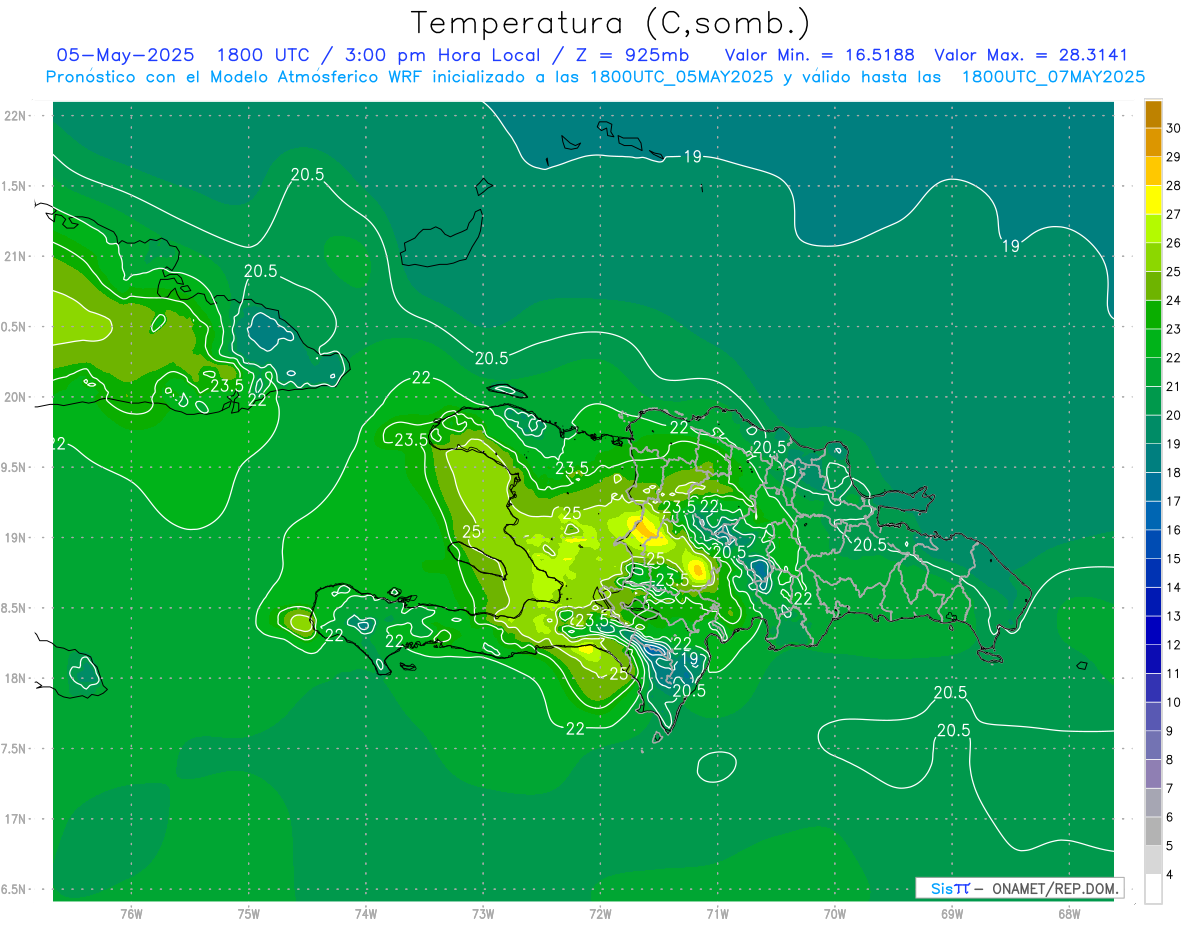
Task: Click the gray legend swatch between 5 and 6
Action: coord(1153,831)
